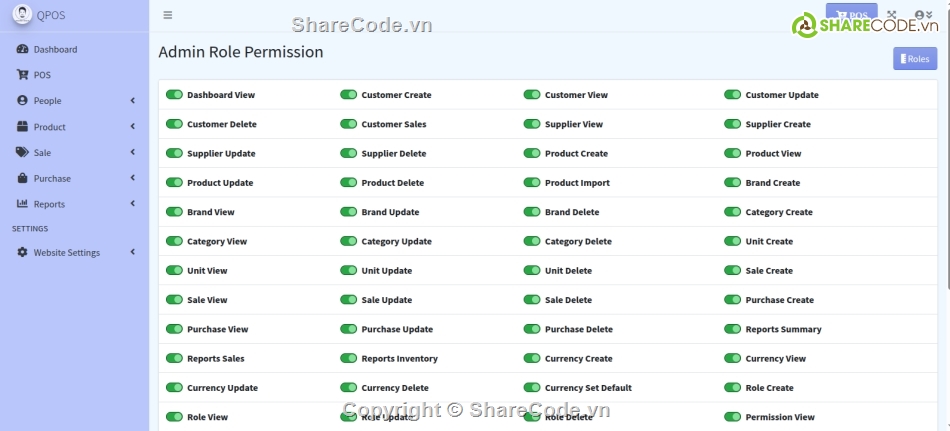Toggle the Unit Create permission switch
Image resolution: width=950 pixels, height=431 pixels.
732,241
